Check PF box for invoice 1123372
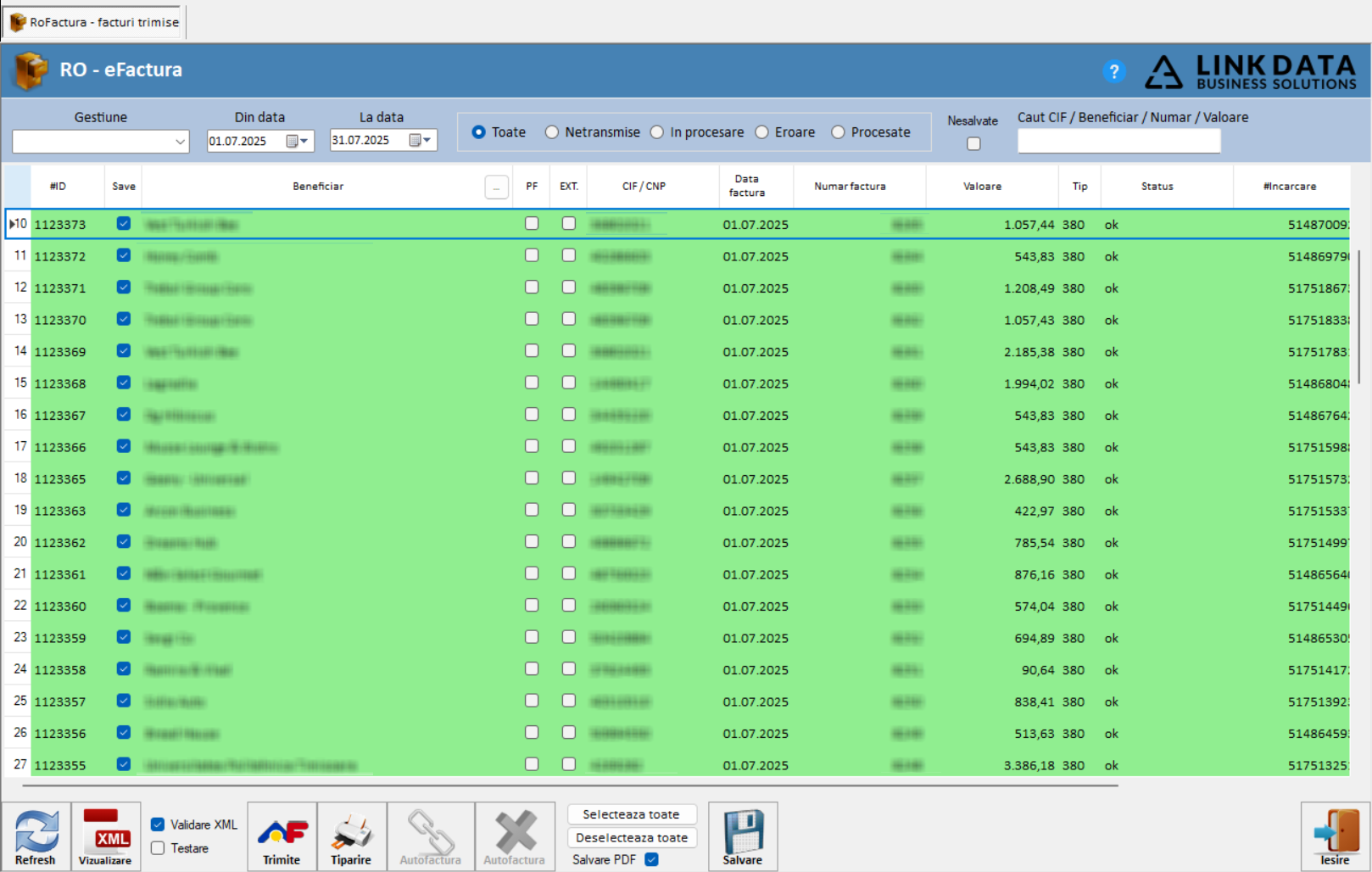 [x=532, y=255]
